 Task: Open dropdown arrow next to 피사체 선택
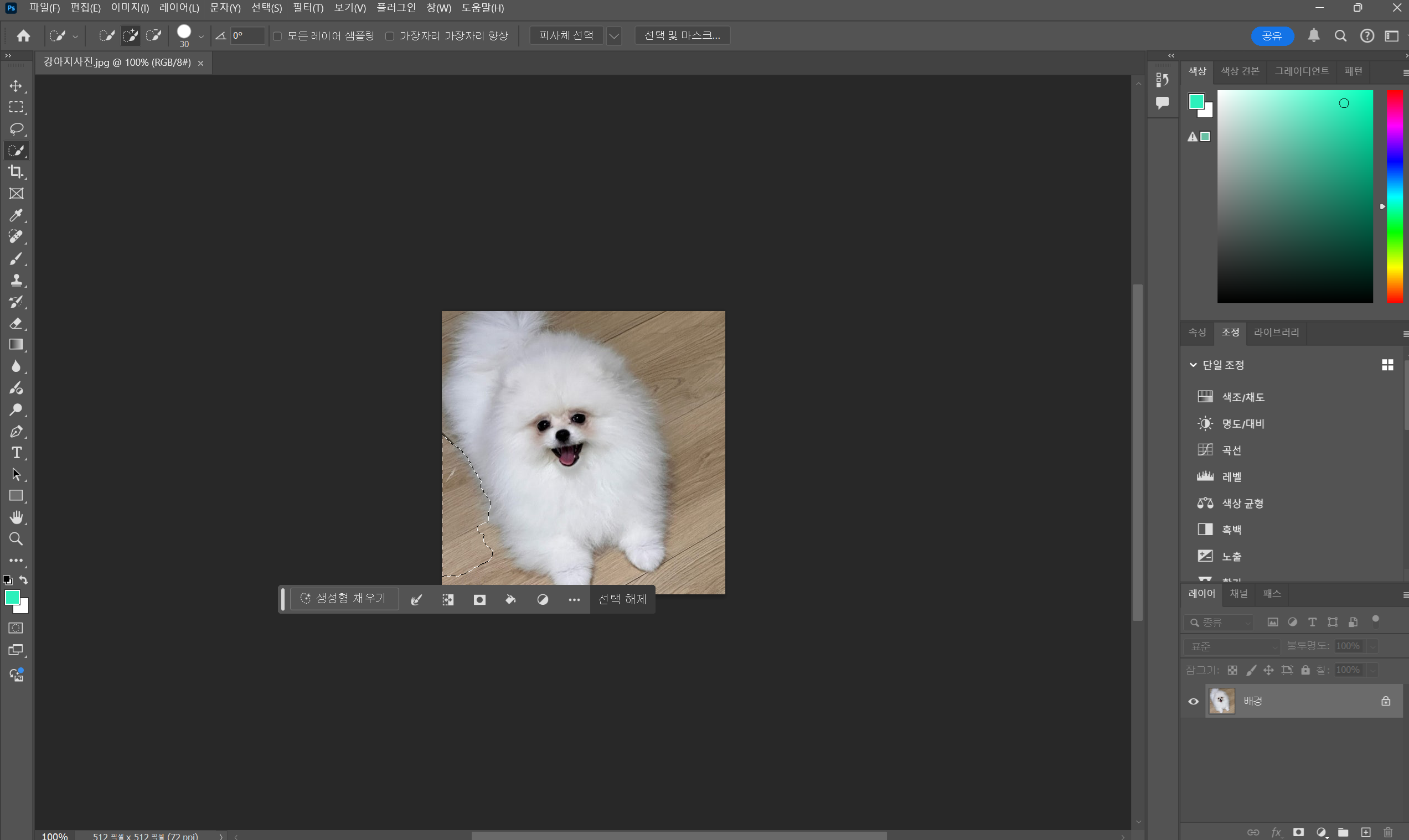point(614,35)
